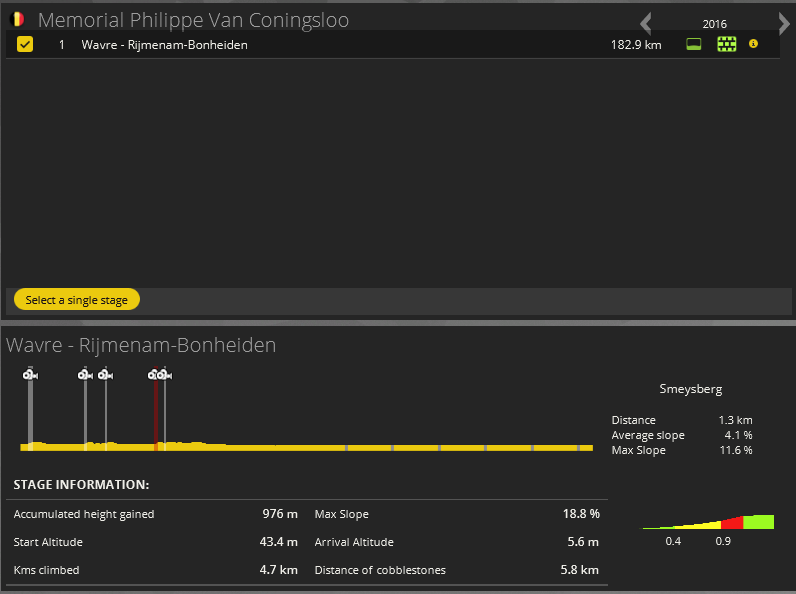Click the red highlighted climb line on profile
Image resolution: width=796 pixels, height=594 pixels.
[155, 415]
